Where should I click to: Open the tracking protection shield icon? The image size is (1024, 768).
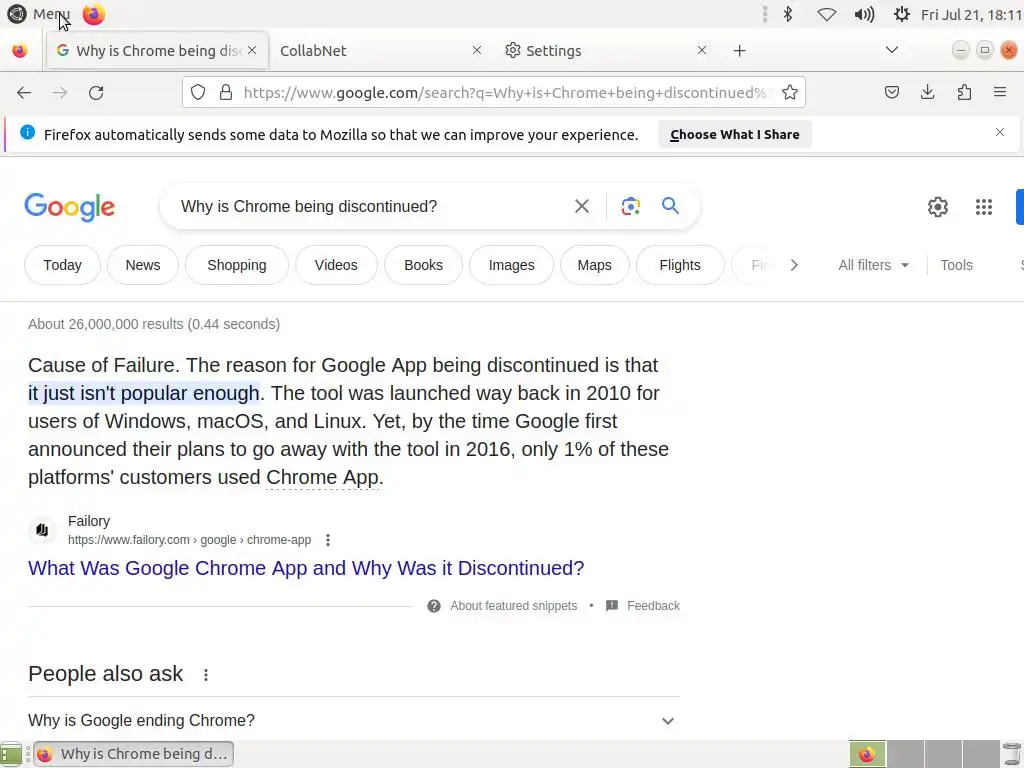pos(198,92)
